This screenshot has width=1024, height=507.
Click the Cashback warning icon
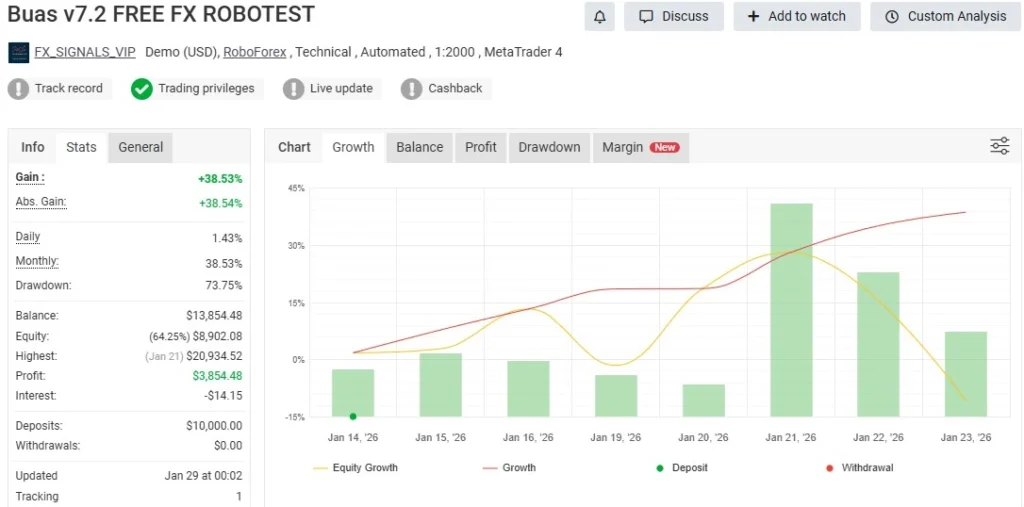coord(412,89)
